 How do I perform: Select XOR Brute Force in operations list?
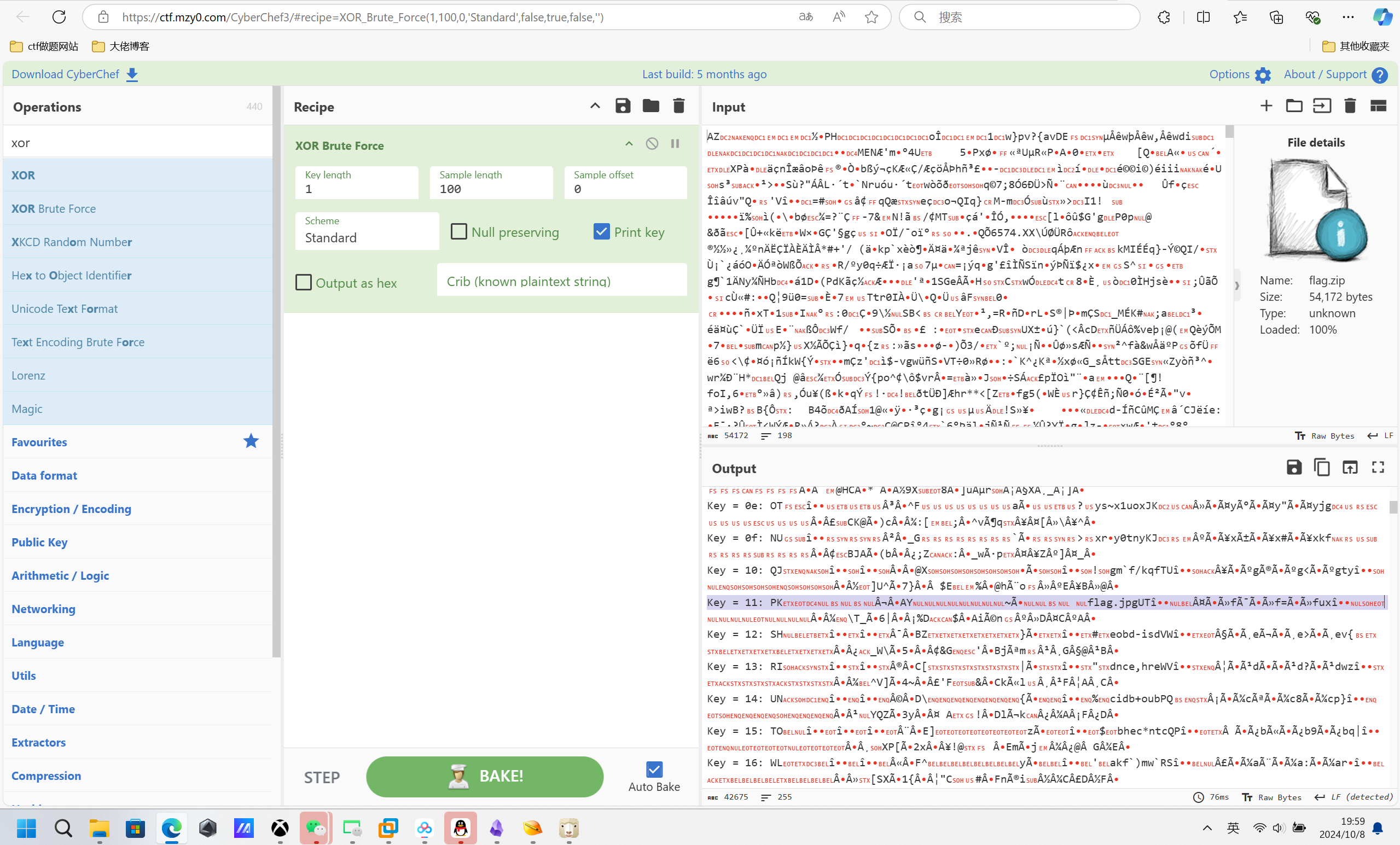(x=137, y=208)
